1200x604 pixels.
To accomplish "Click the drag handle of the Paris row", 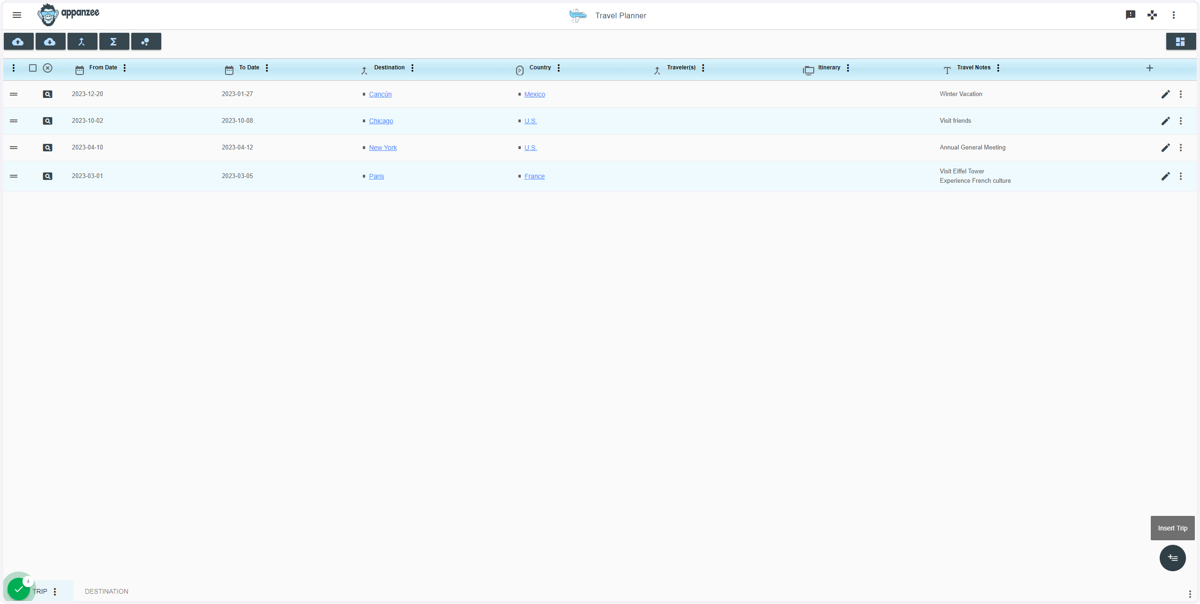I will tap(13, 176).
